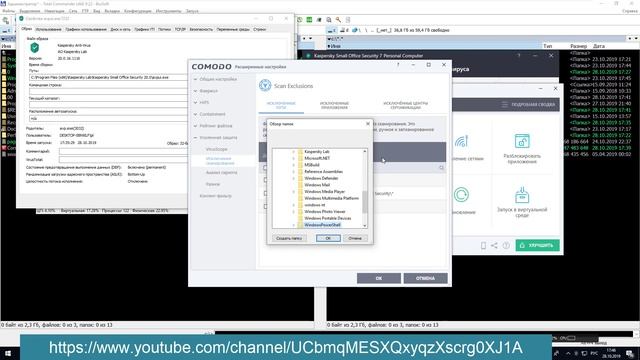The image size is (640, 360).
Task: Open the Windows Start button
Action: point(8,353)
